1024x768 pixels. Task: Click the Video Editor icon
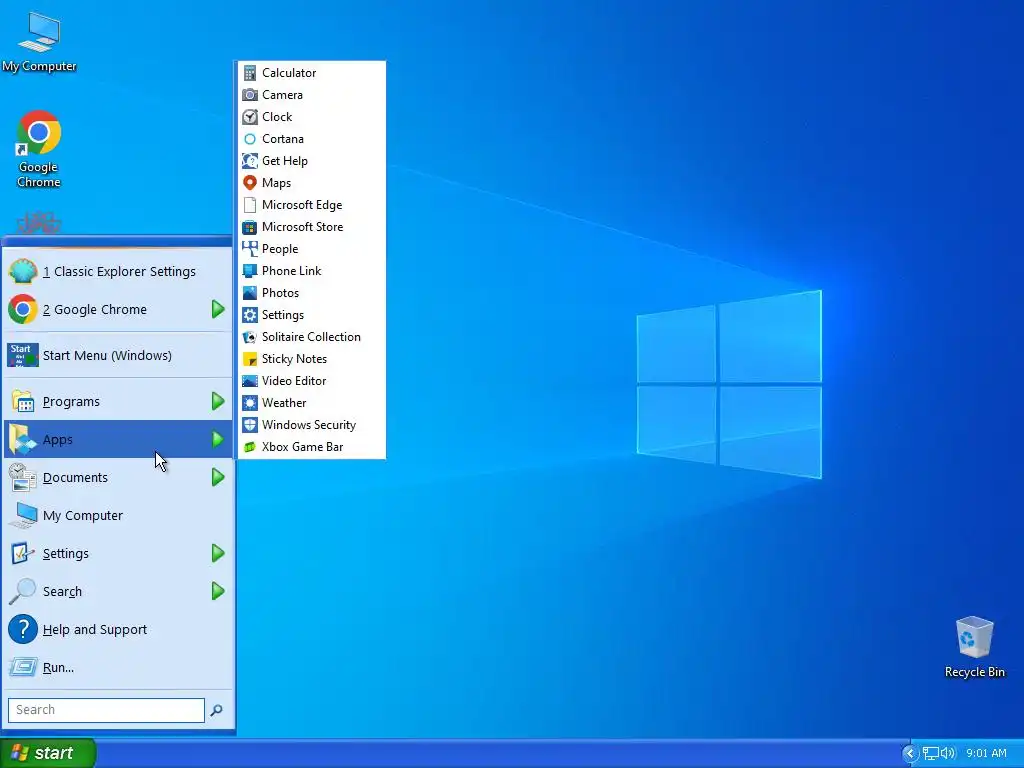(249, 381)
